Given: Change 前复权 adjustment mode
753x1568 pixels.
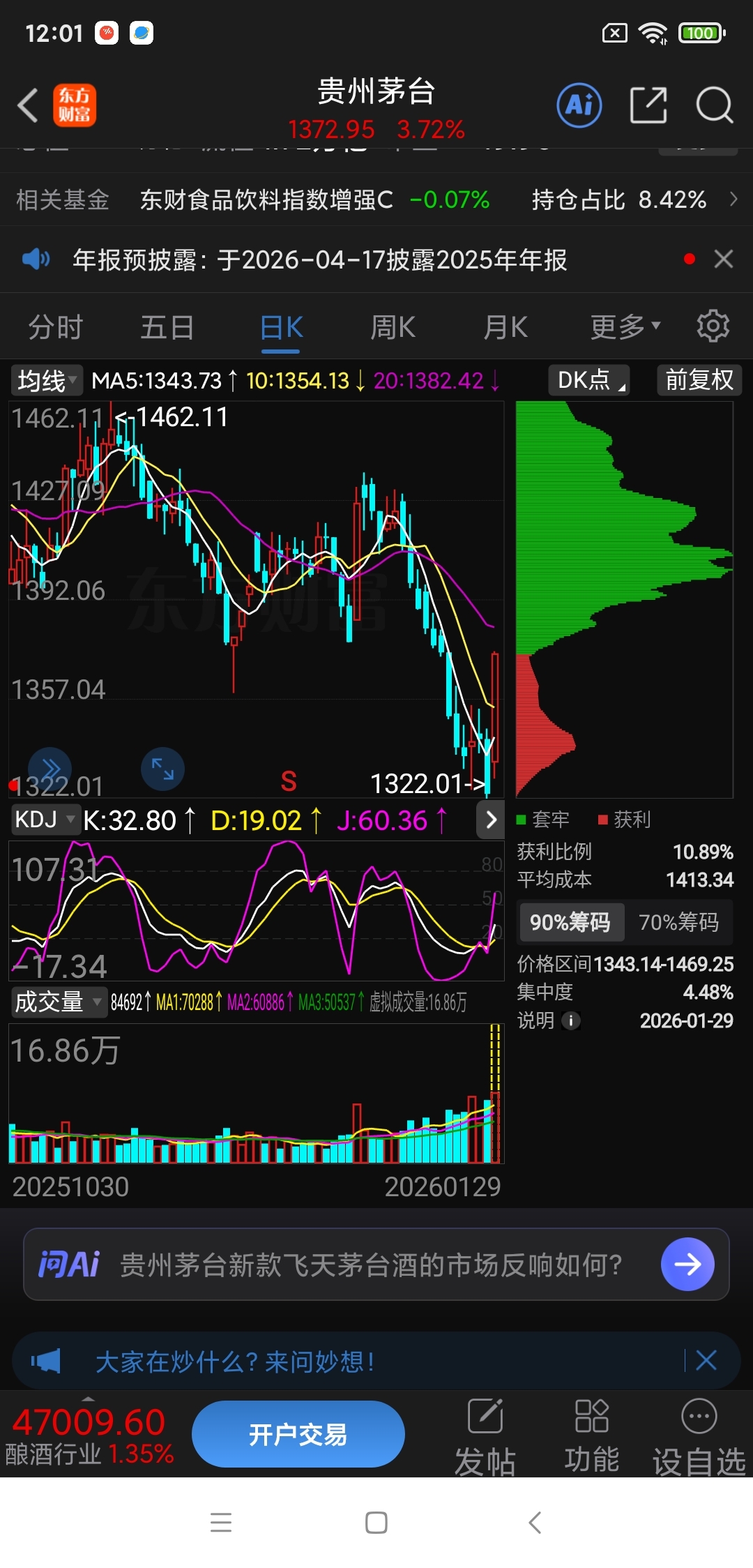Looking at the screenshot, I should tap(699, 380).
